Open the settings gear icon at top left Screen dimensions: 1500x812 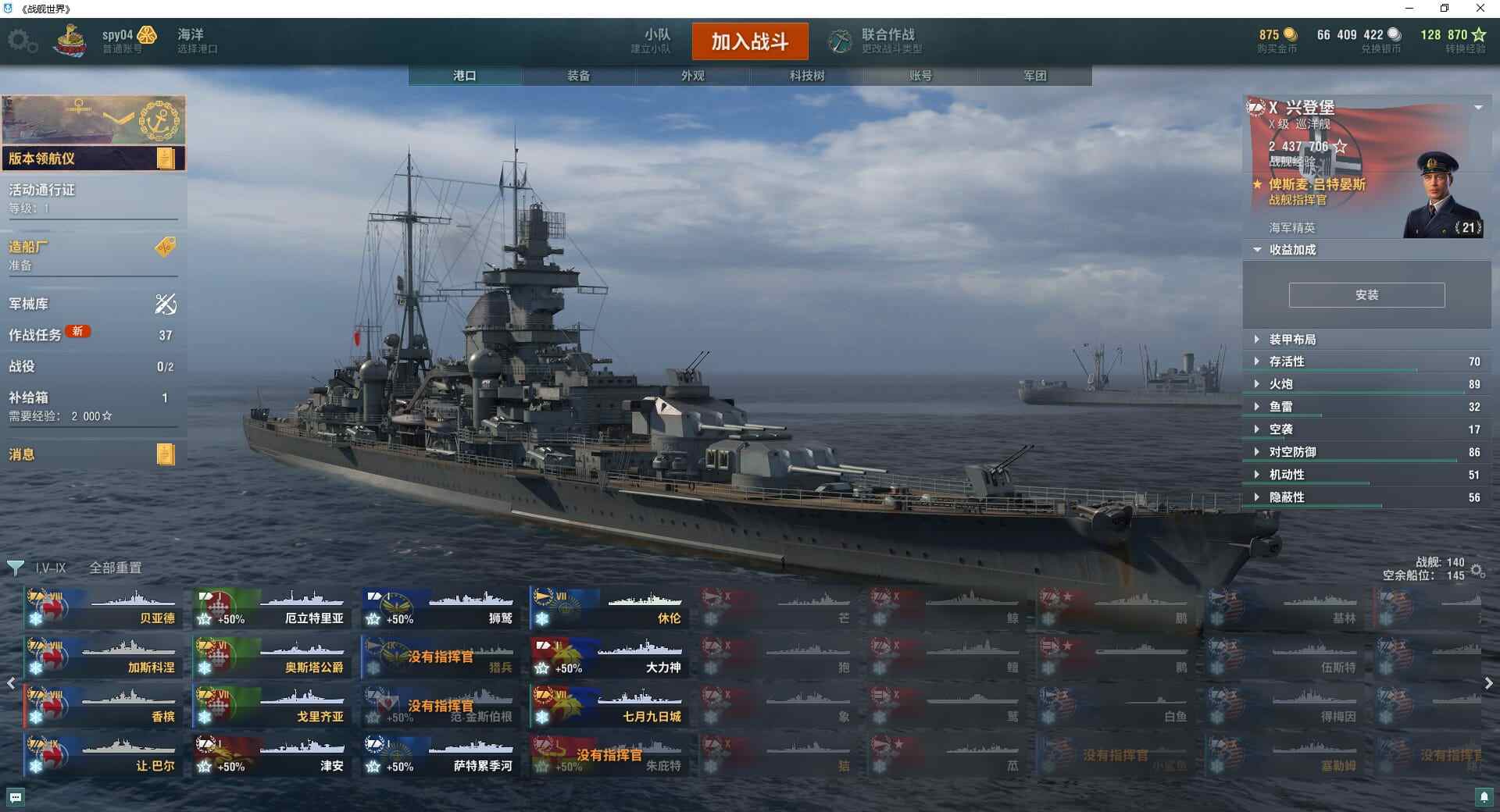21,41
